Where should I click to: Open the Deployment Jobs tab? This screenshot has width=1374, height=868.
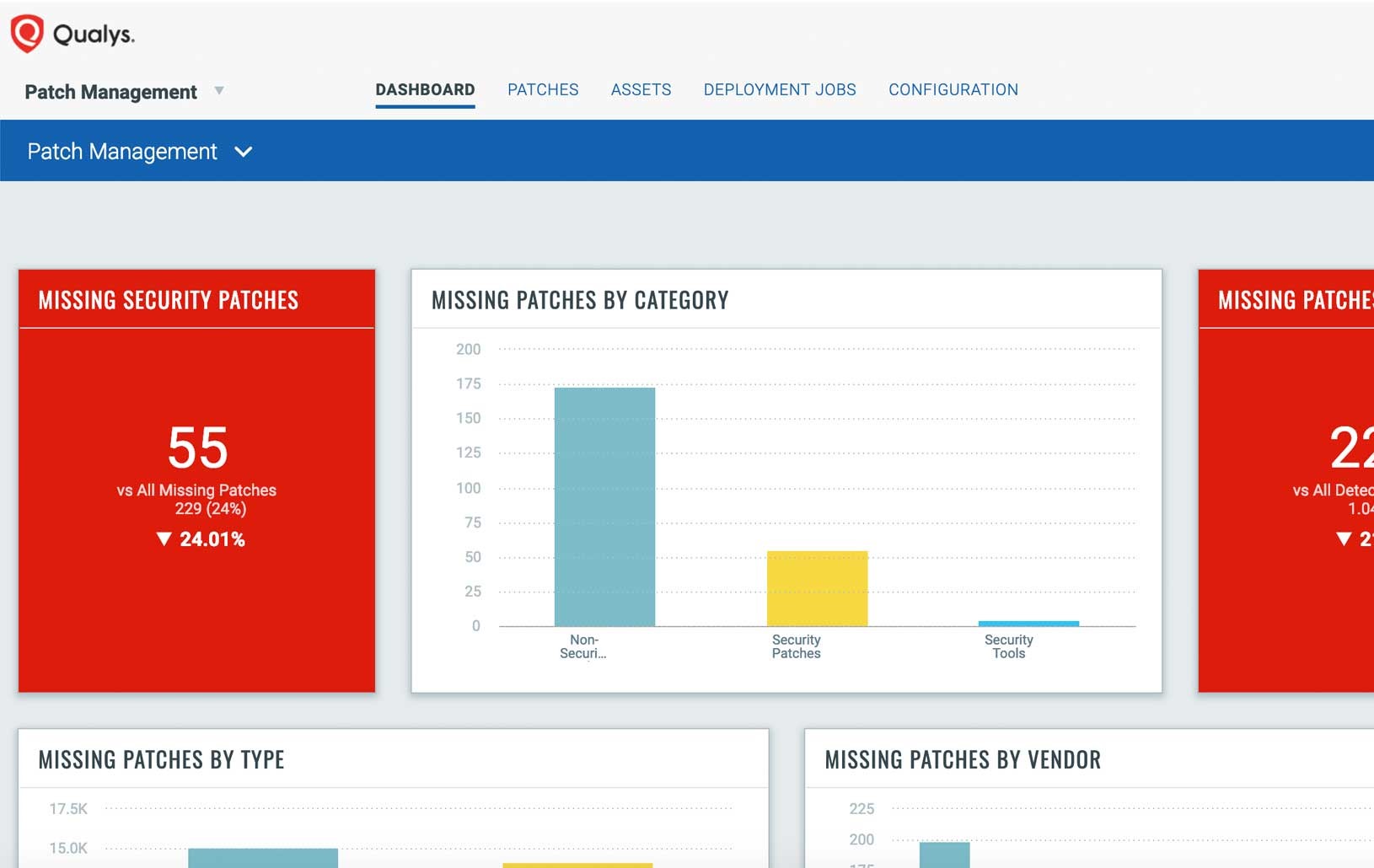click(x=780, y=89)
